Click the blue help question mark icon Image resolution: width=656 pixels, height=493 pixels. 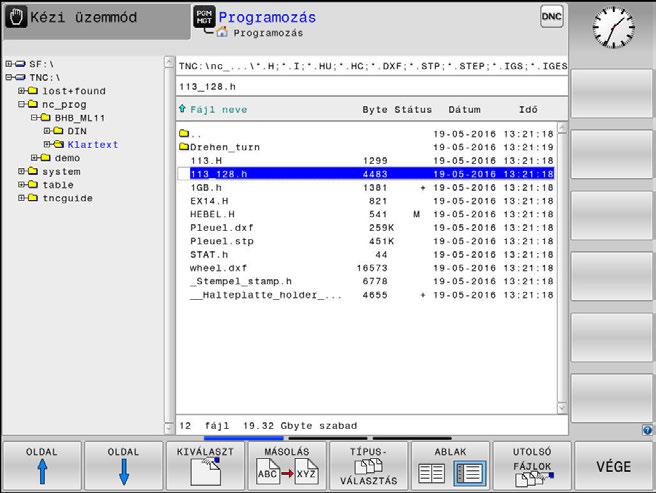647,430
